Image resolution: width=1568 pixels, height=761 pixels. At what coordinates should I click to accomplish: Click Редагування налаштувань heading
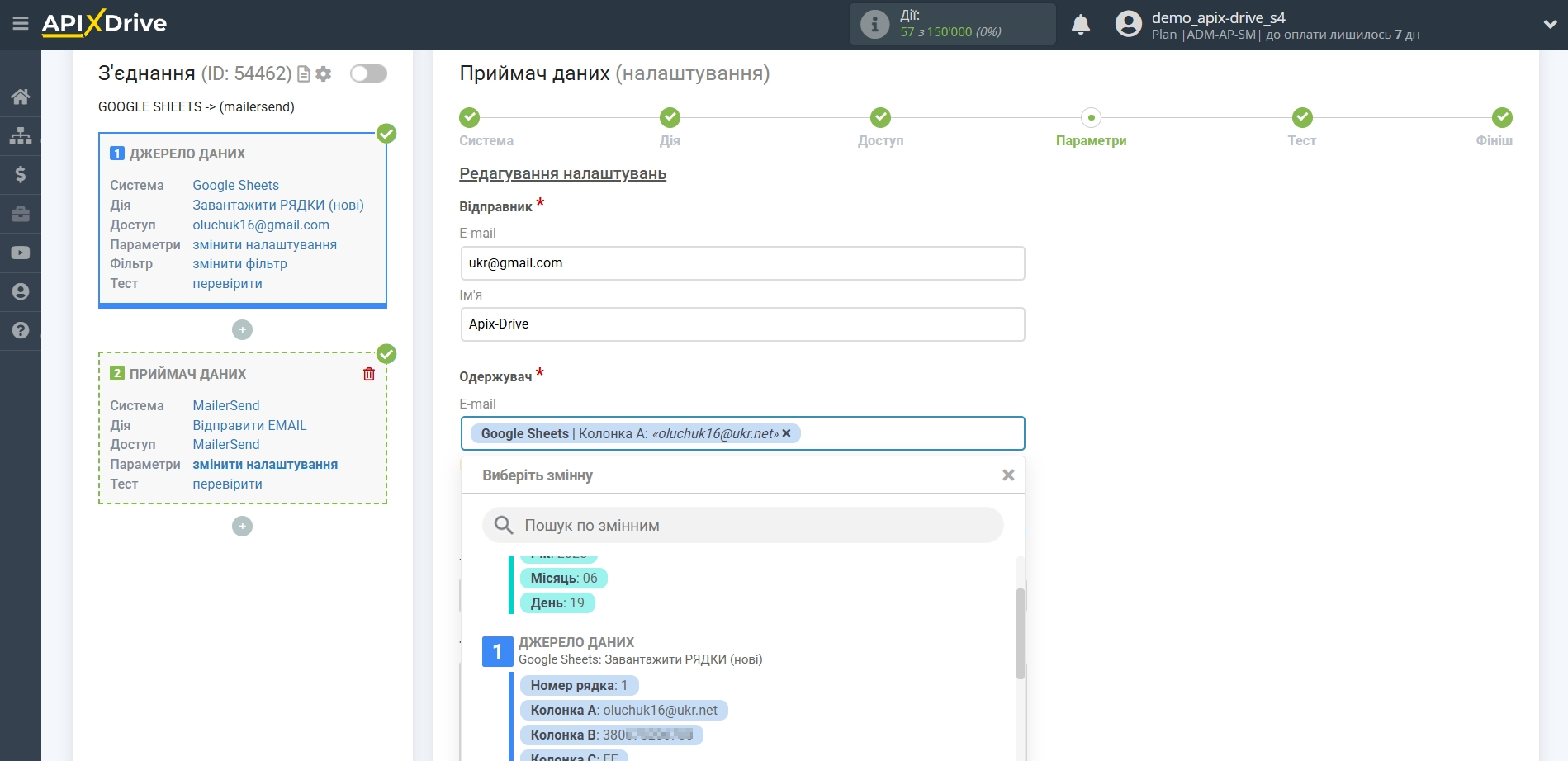click(562, 173)
